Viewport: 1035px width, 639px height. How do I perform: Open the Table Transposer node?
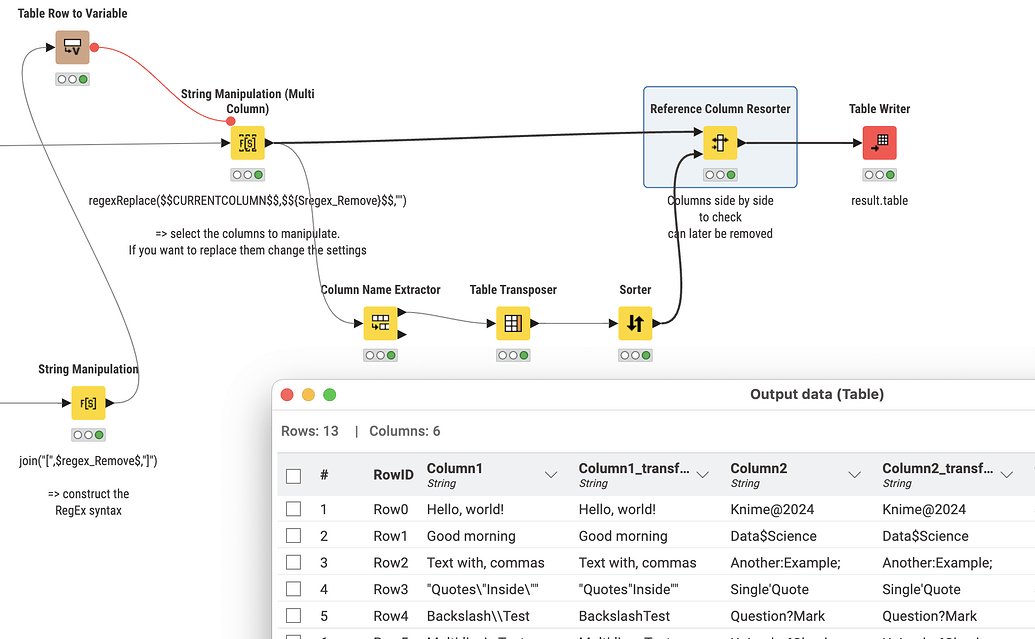pyautogui.click(x=513, y=322)
